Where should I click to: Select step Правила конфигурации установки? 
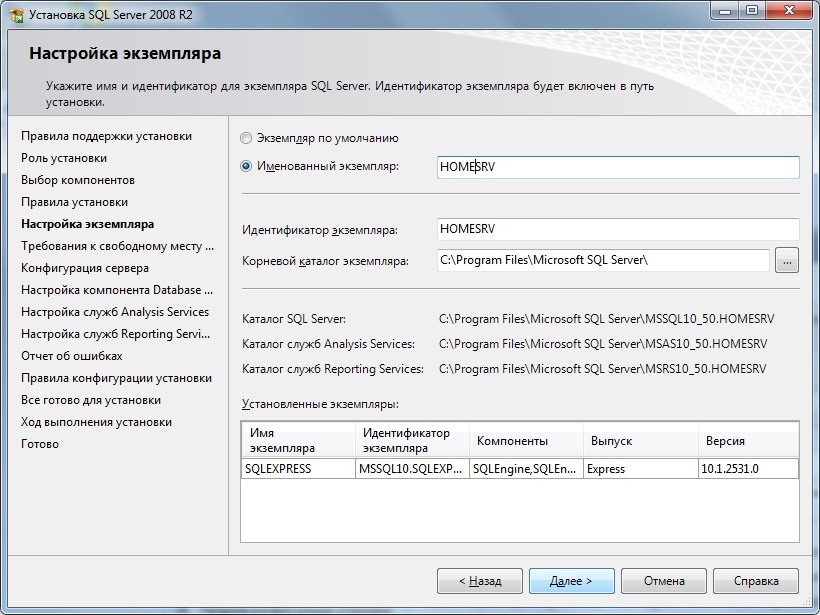[117, 378]
